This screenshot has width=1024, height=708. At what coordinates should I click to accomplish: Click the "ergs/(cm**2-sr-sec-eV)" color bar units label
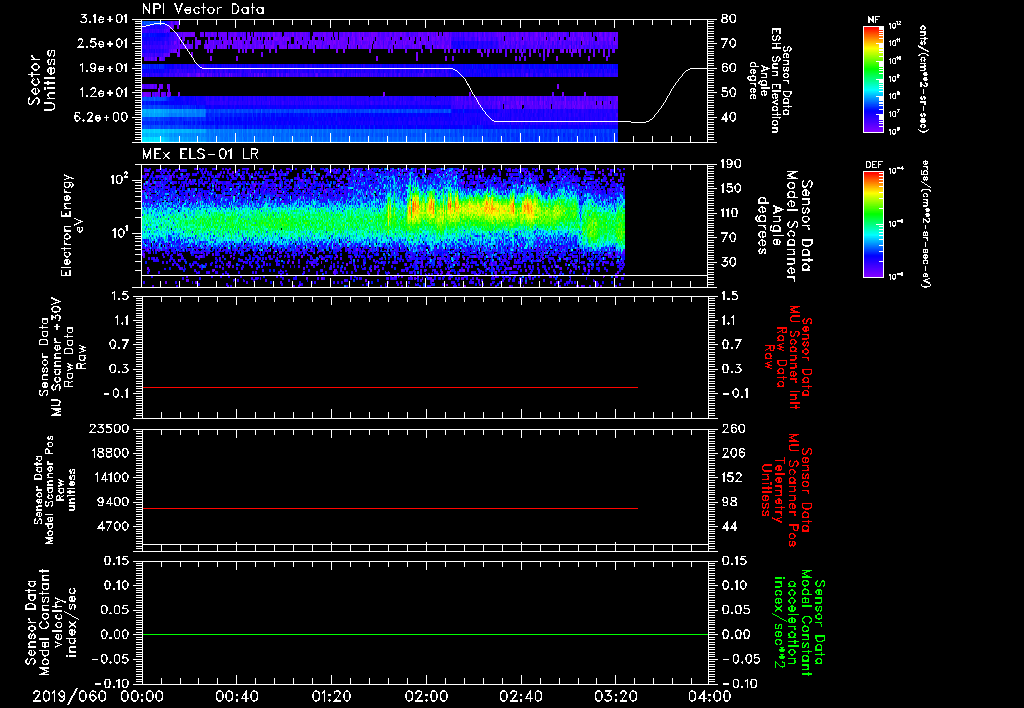927,224
